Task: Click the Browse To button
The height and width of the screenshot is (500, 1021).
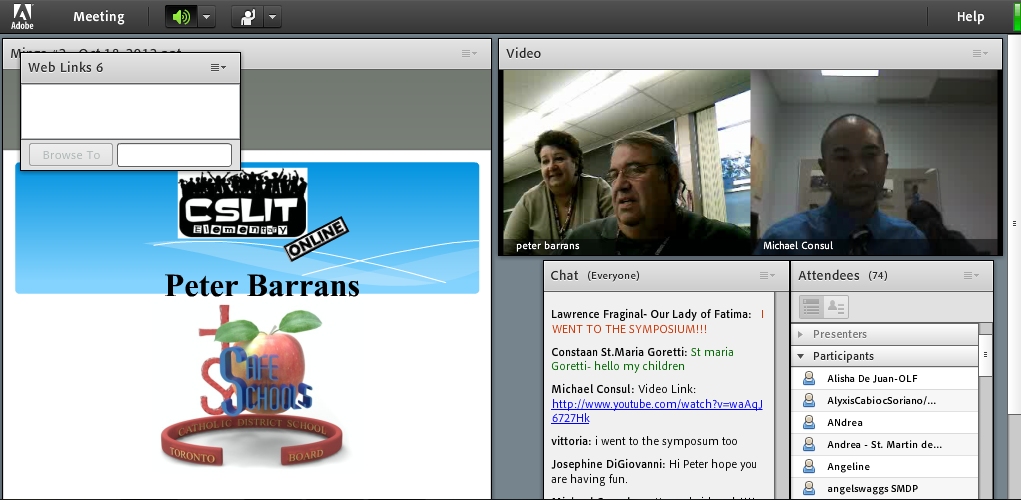Action: click(x=71, y=155)
